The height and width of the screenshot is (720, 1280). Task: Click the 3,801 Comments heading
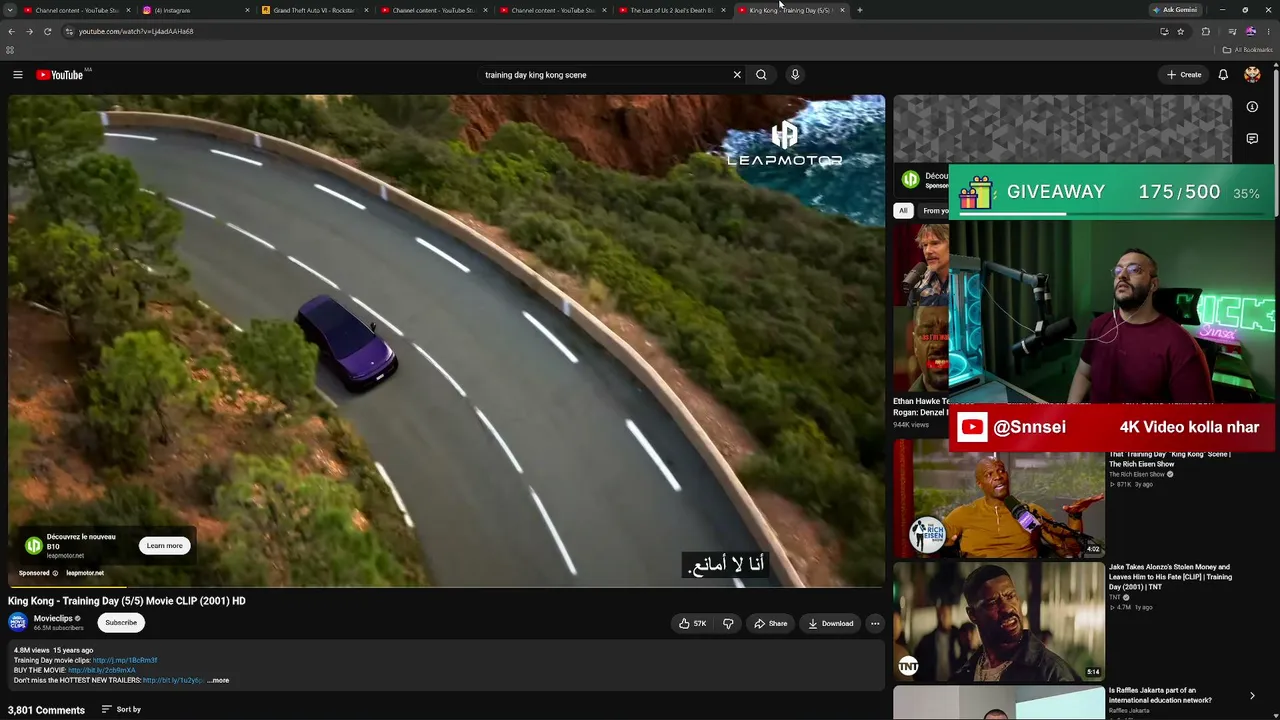pos(46,710)
